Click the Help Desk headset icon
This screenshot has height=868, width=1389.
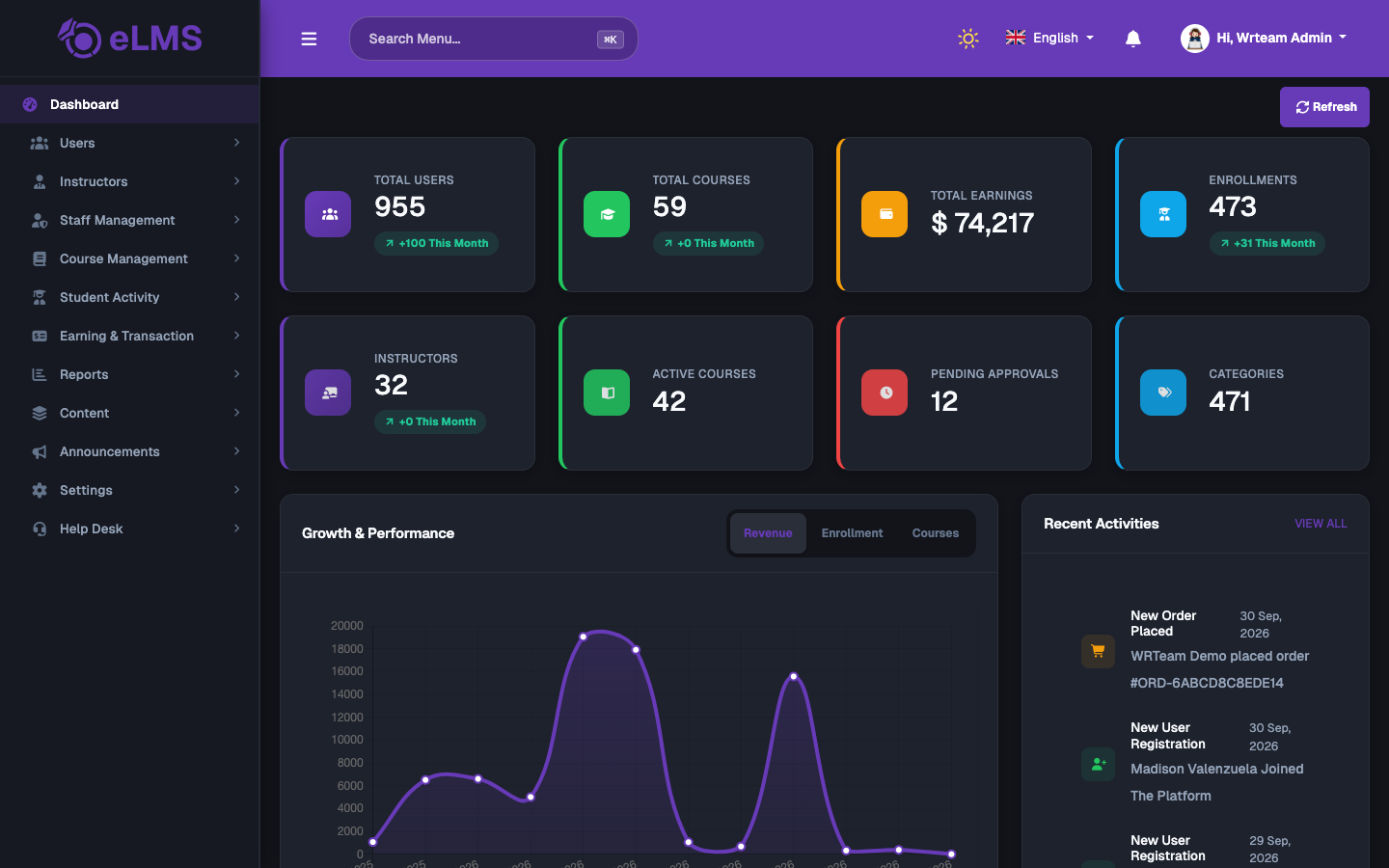tap(40, 529)
